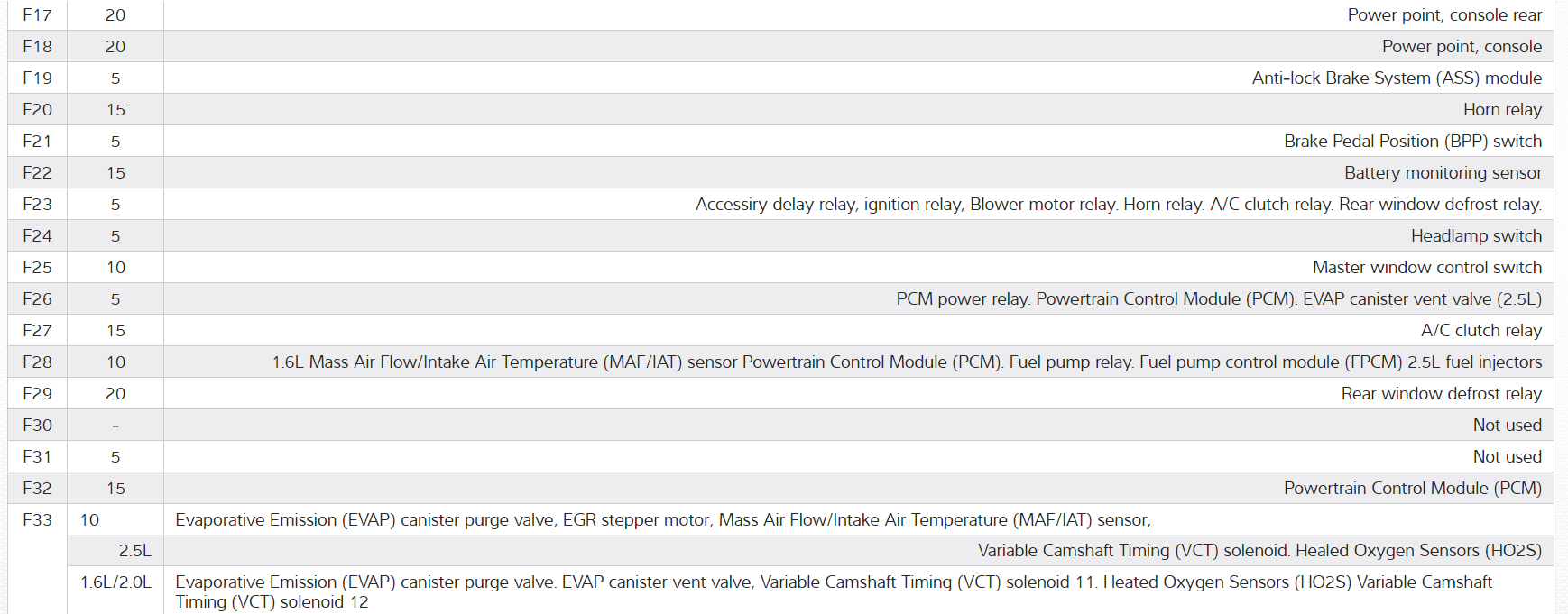The image size is (1568, 614).
Task: Select the F21 fuse label
Action: pyautogui.click(x=37, y=142)
